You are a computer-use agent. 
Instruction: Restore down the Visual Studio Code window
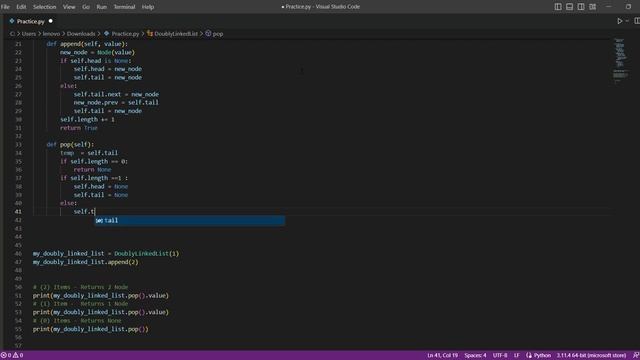pos(629,7)
